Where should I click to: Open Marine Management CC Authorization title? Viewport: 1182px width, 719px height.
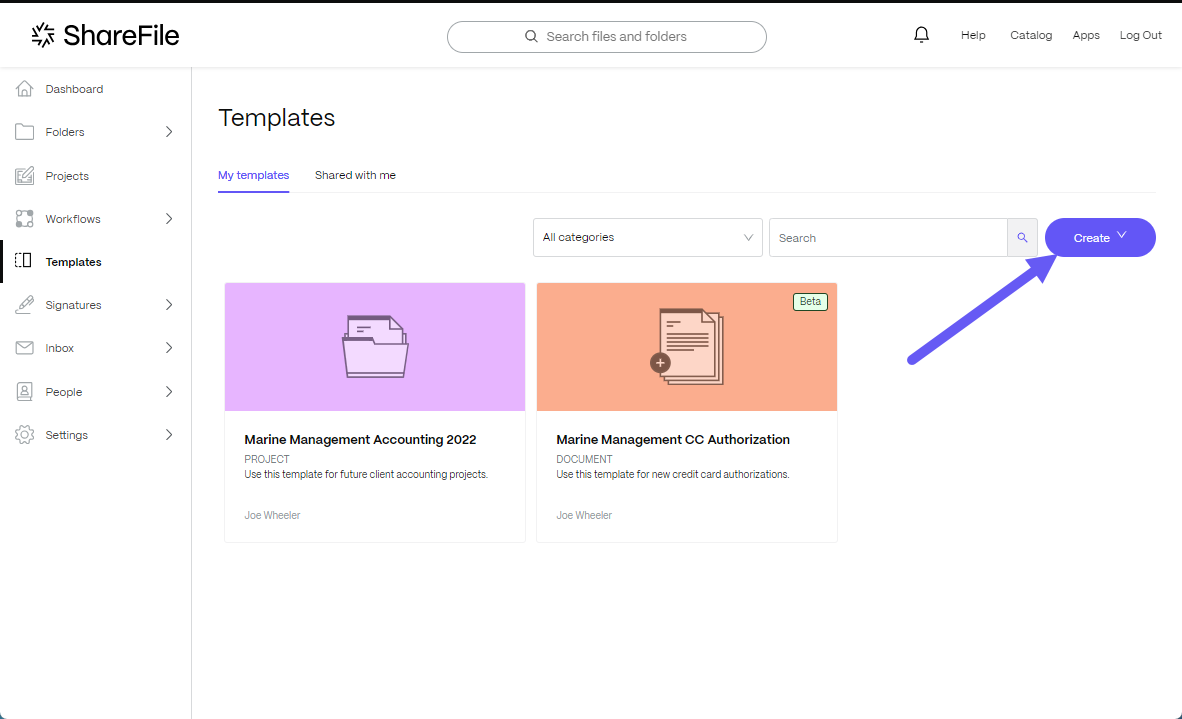pos(673,439)
